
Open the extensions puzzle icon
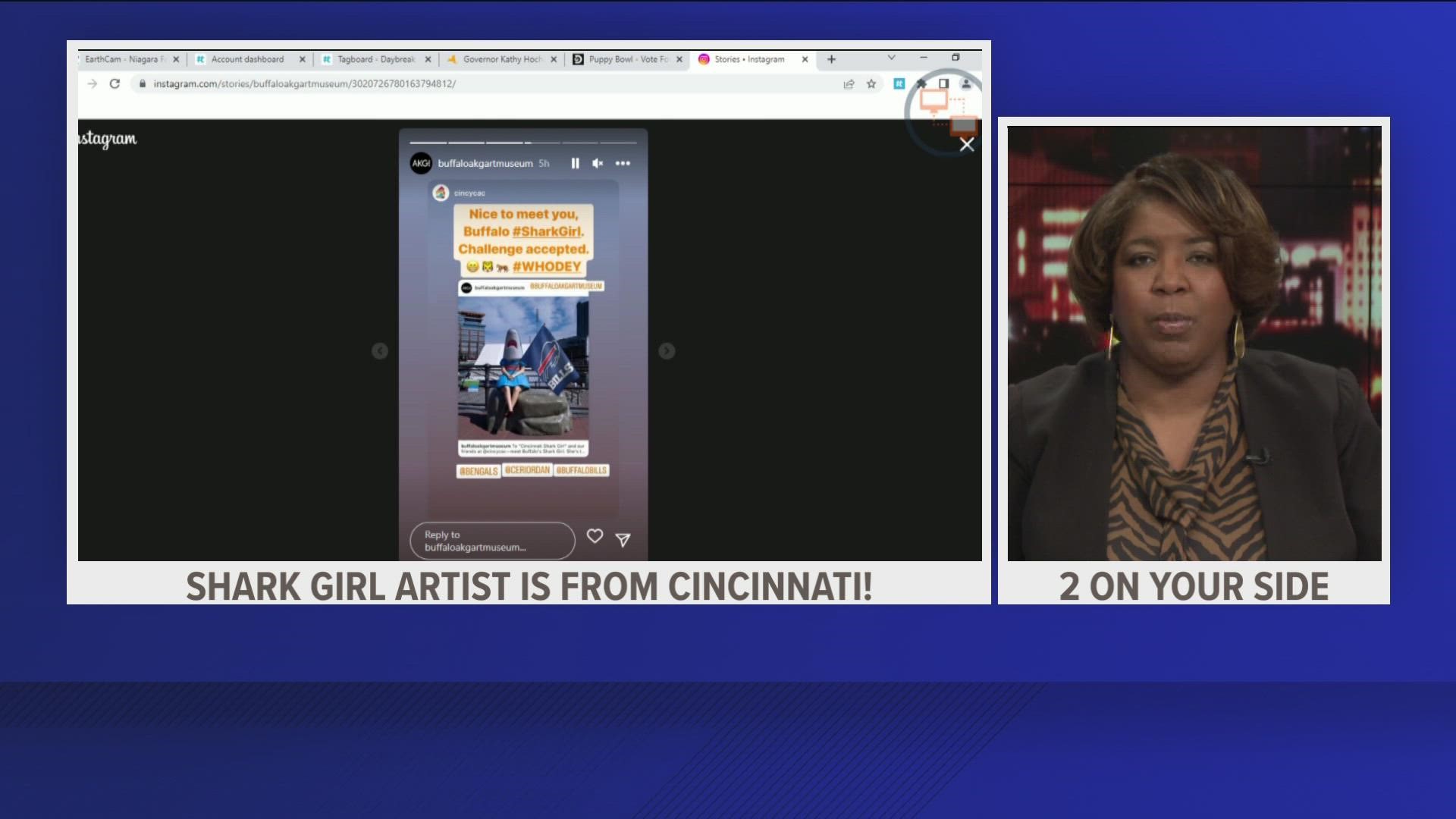tap(921, 83)
